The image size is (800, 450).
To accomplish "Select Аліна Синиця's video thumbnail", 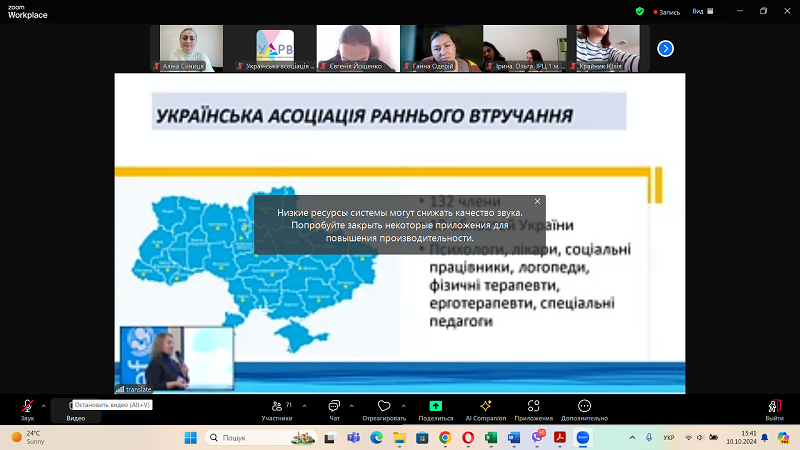I will [191, 48].
